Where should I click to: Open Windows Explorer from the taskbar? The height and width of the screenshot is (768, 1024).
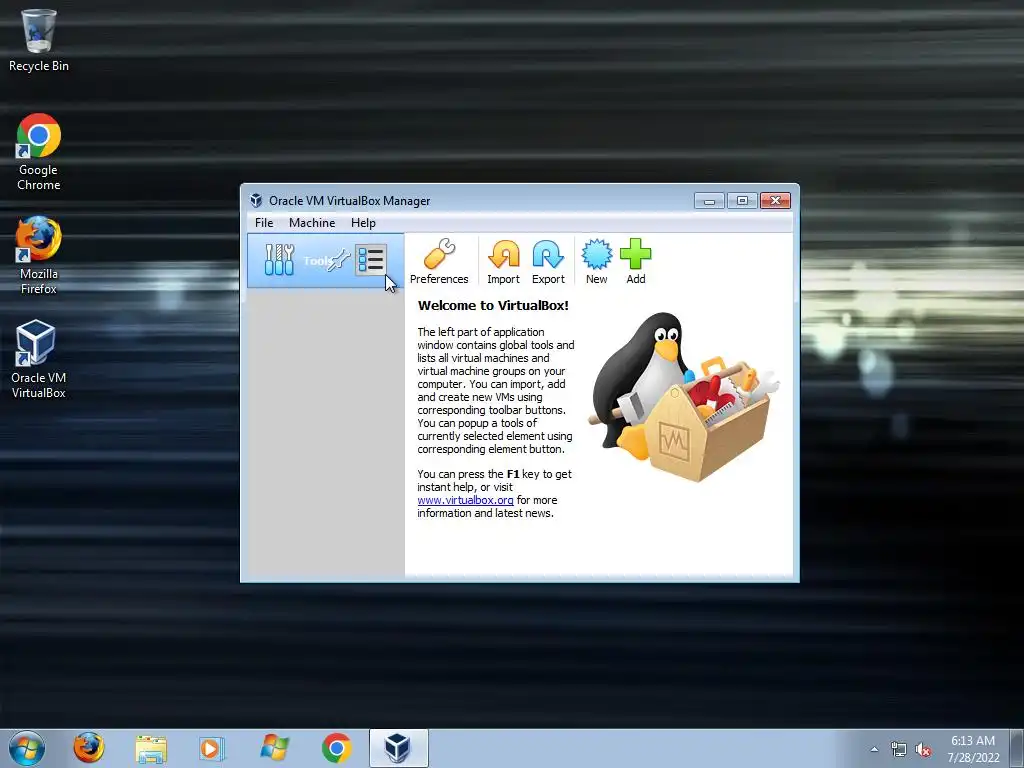point(151,748)
